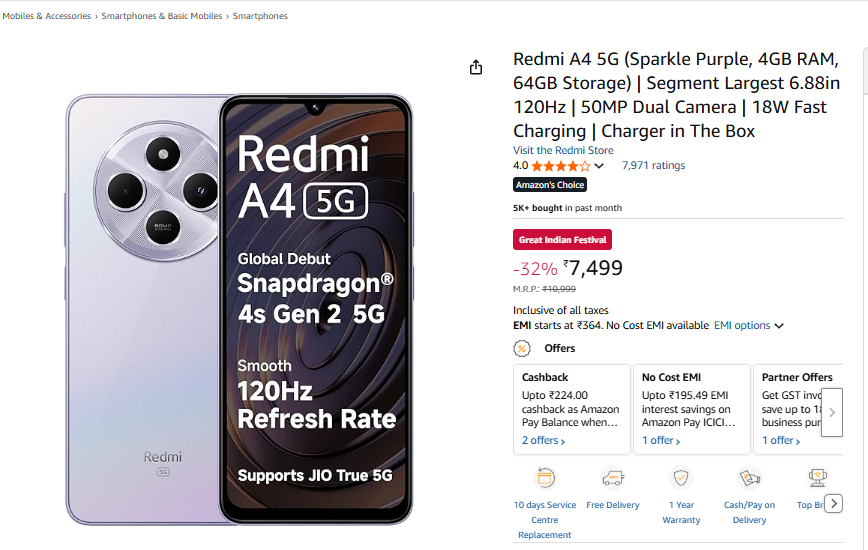
Task: Click the 10 days Service Centre Replacement icon
Action: tap(545, 478)
